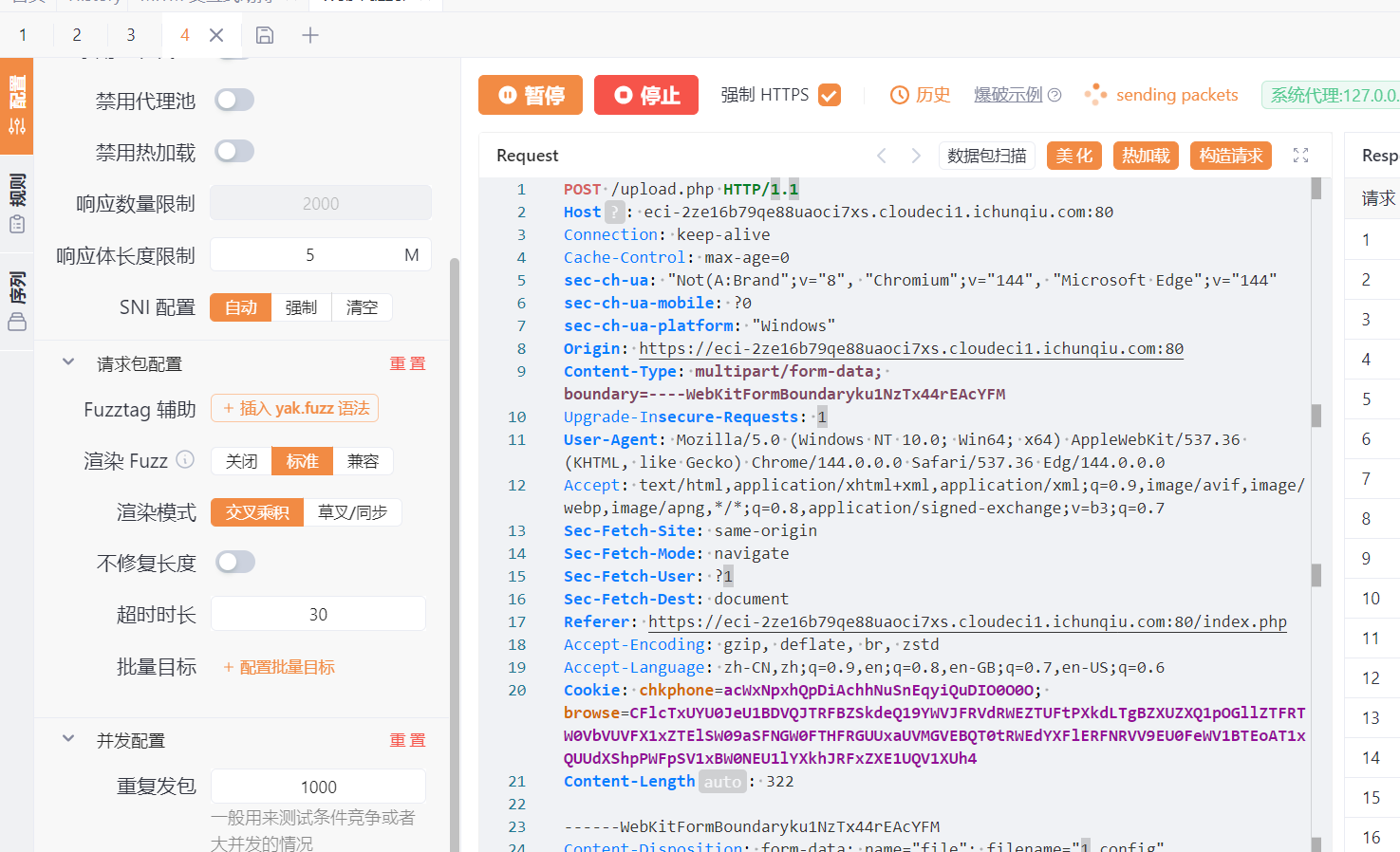This screenshot has height=852, width=1400.
Task: Switch to tab 1
Action: click(x=23, y=35)
